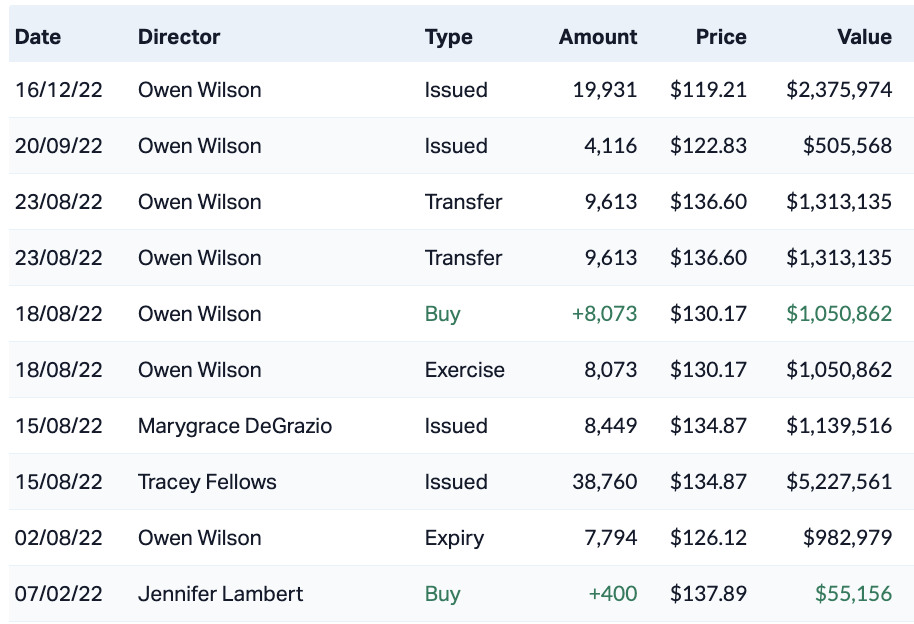Sort by the Amount column header
Screen dimensions: 914x624
[x=597, y=37]
